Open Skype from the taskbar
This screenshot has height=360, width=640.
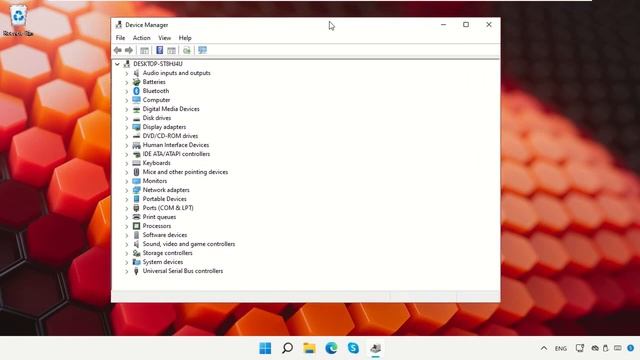pos(353,348)
